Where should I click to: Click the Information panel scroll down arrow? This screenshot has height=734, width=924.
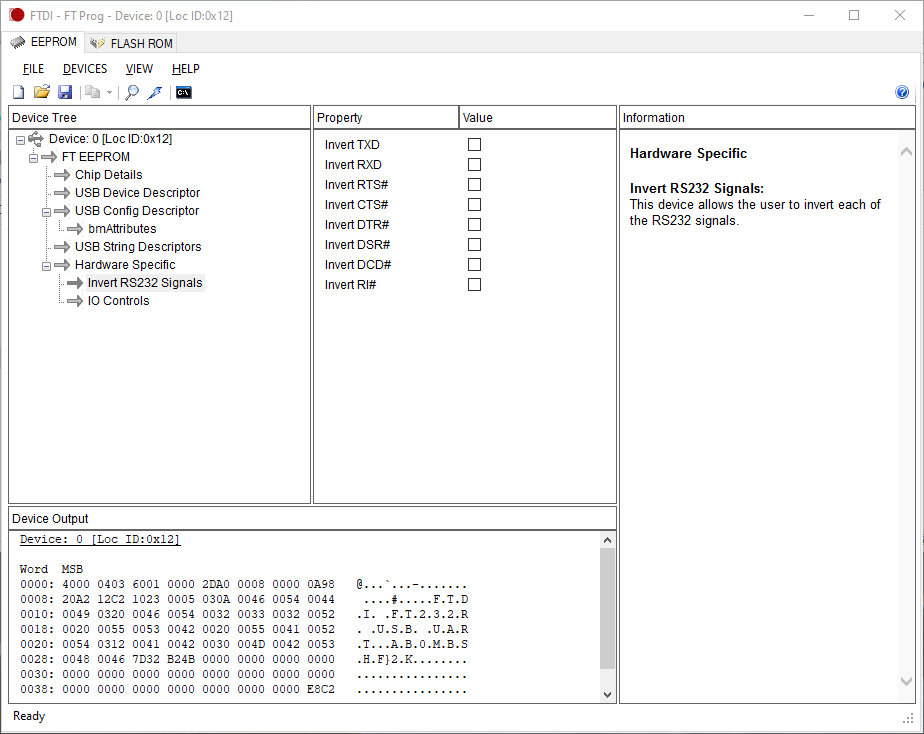tap(906, 681)
